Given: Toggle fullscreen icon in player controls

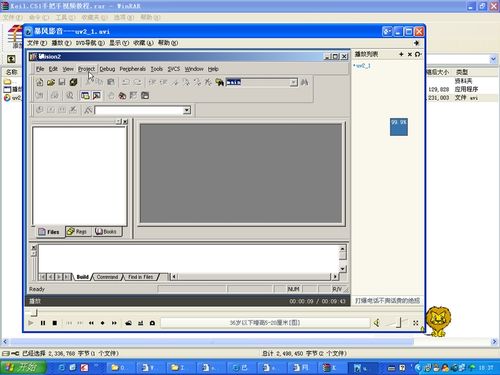Looking at the screenshot, I should (x=415, y=323).
